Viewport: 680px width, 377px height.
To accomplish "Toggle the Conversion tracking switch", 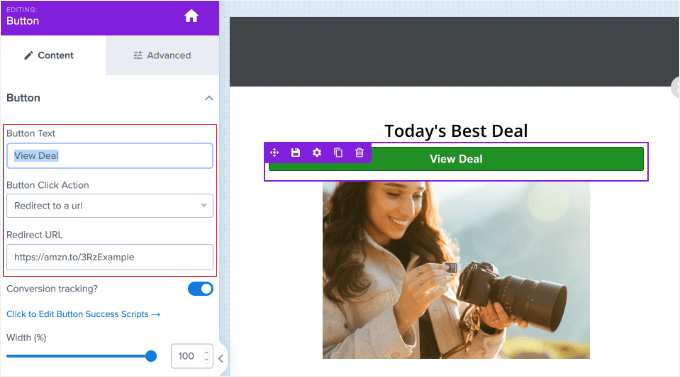I will tap(200, 289).
